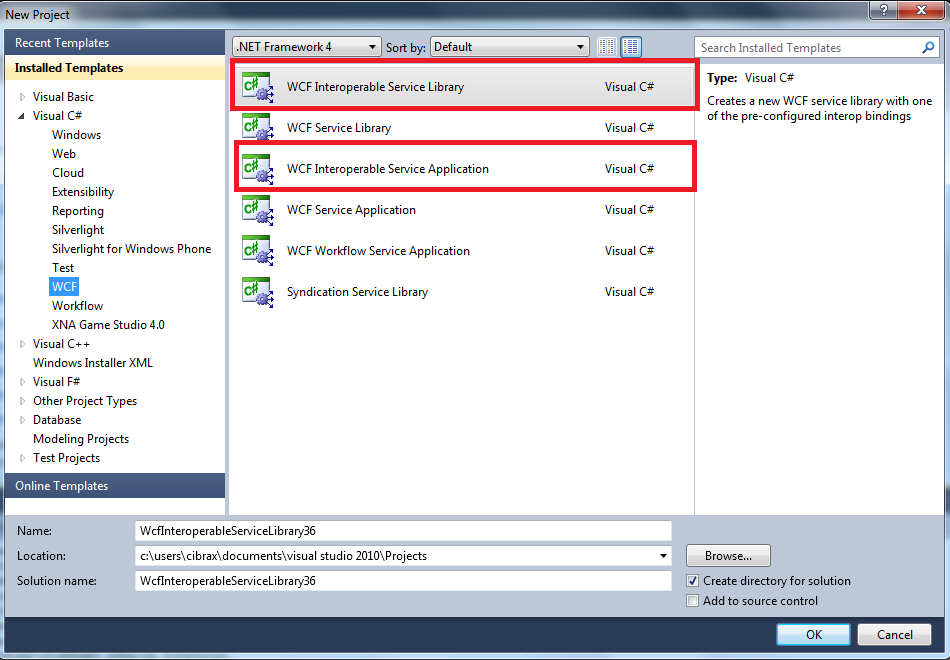The height and width of the screenshot is (660, 950).
Task: Click the WCF Workflow Service Application icon
Action: click(x=257, y=251)
